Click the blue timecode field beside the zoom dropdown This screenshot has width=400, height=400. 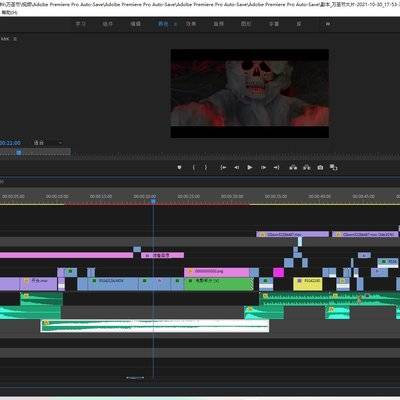10,143
